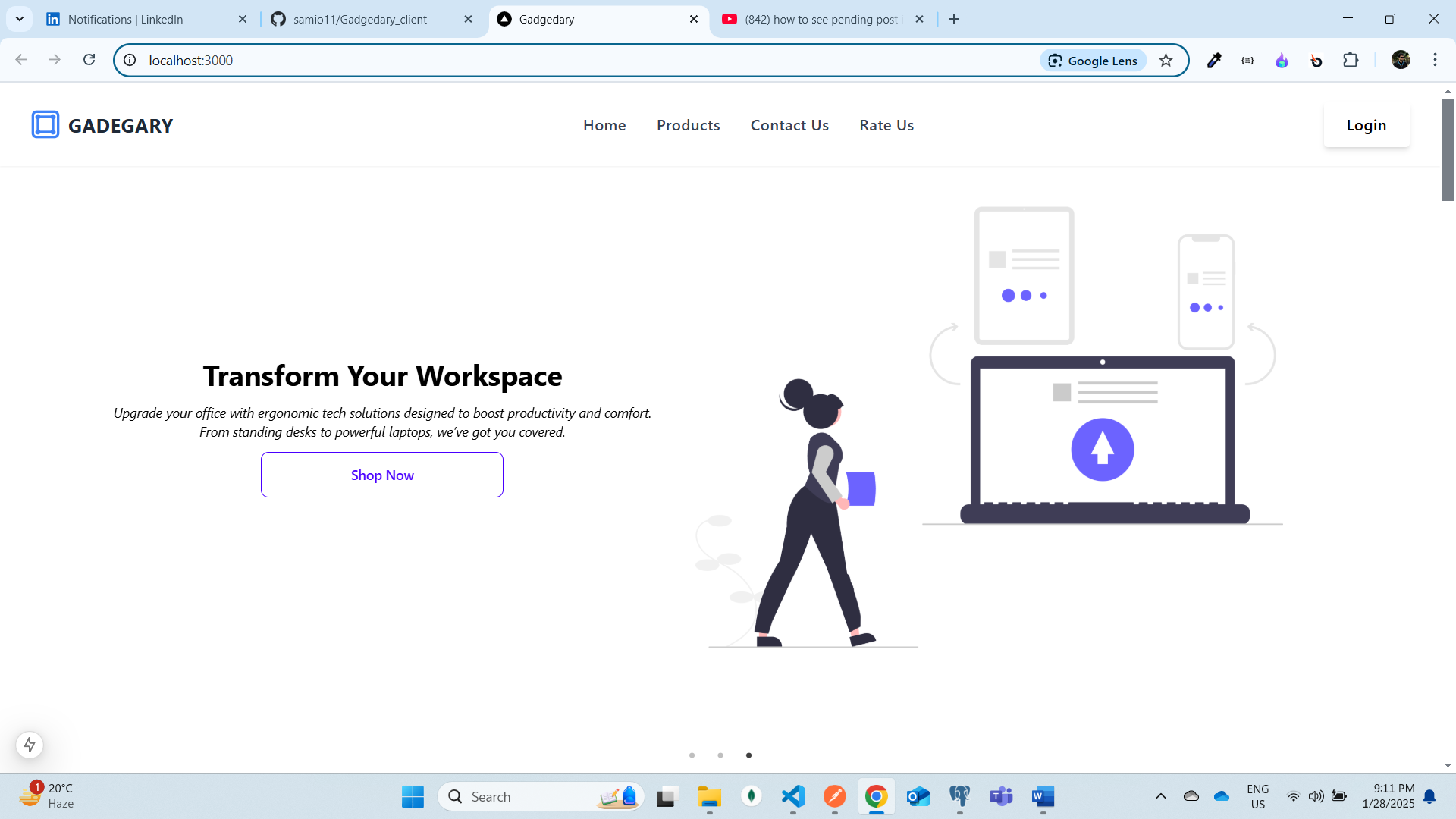Go to the Products page

click(689, 126)
